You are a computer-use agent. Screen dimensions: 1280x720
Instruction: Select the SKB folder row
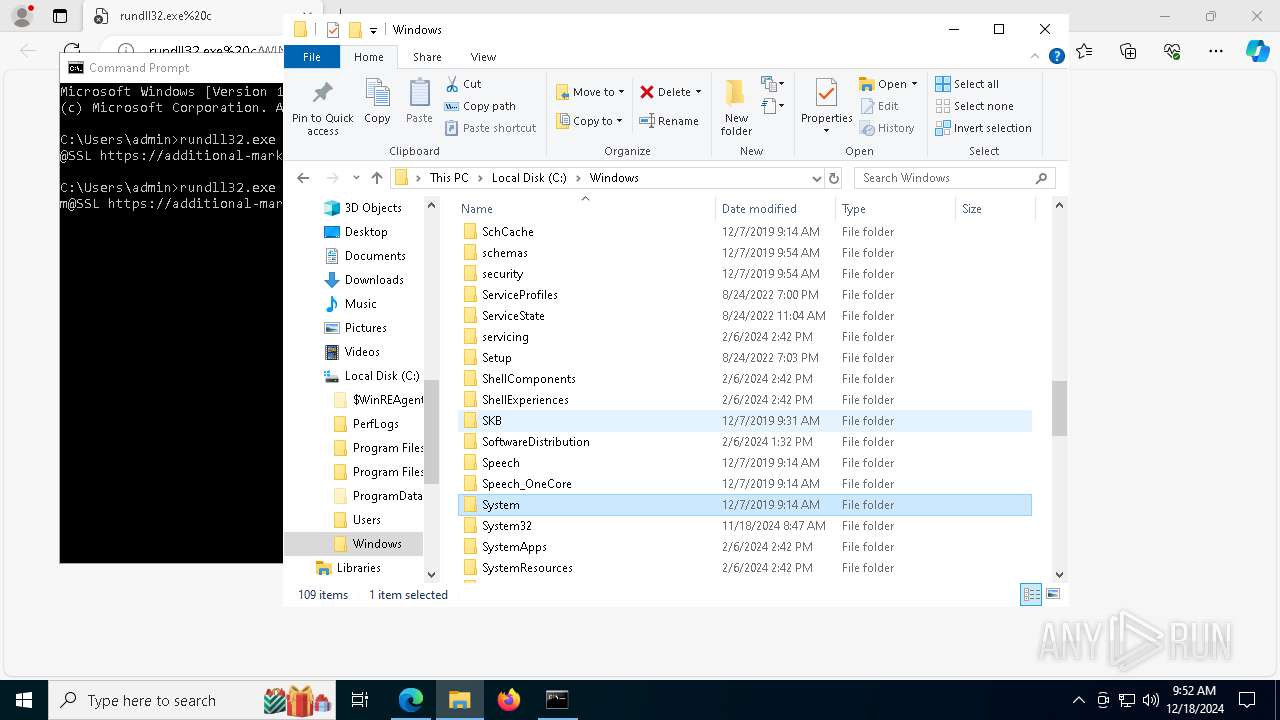[745, 421]
